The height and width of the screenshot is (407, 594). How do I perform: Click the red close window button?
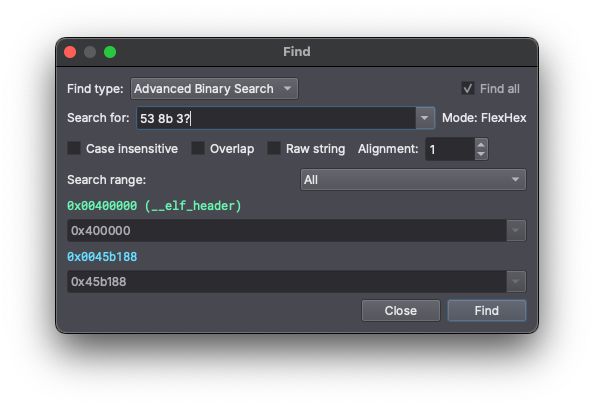pos(70,52)
